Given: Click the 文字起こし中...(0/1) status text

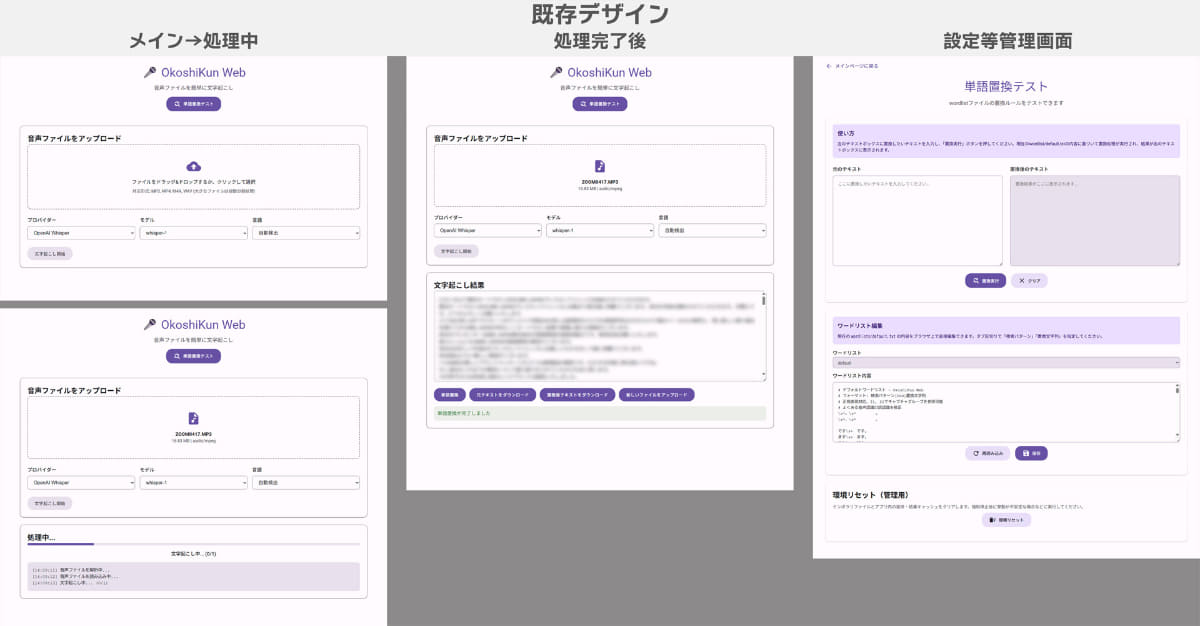Looking at the screenshot, I should coord(194,553).
